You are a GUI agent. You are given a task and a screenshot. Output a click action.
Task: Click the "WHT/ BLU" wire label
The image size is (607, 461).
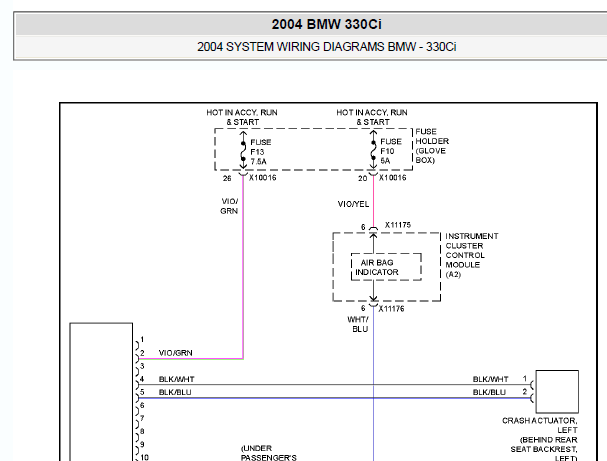tap(358, 324)
